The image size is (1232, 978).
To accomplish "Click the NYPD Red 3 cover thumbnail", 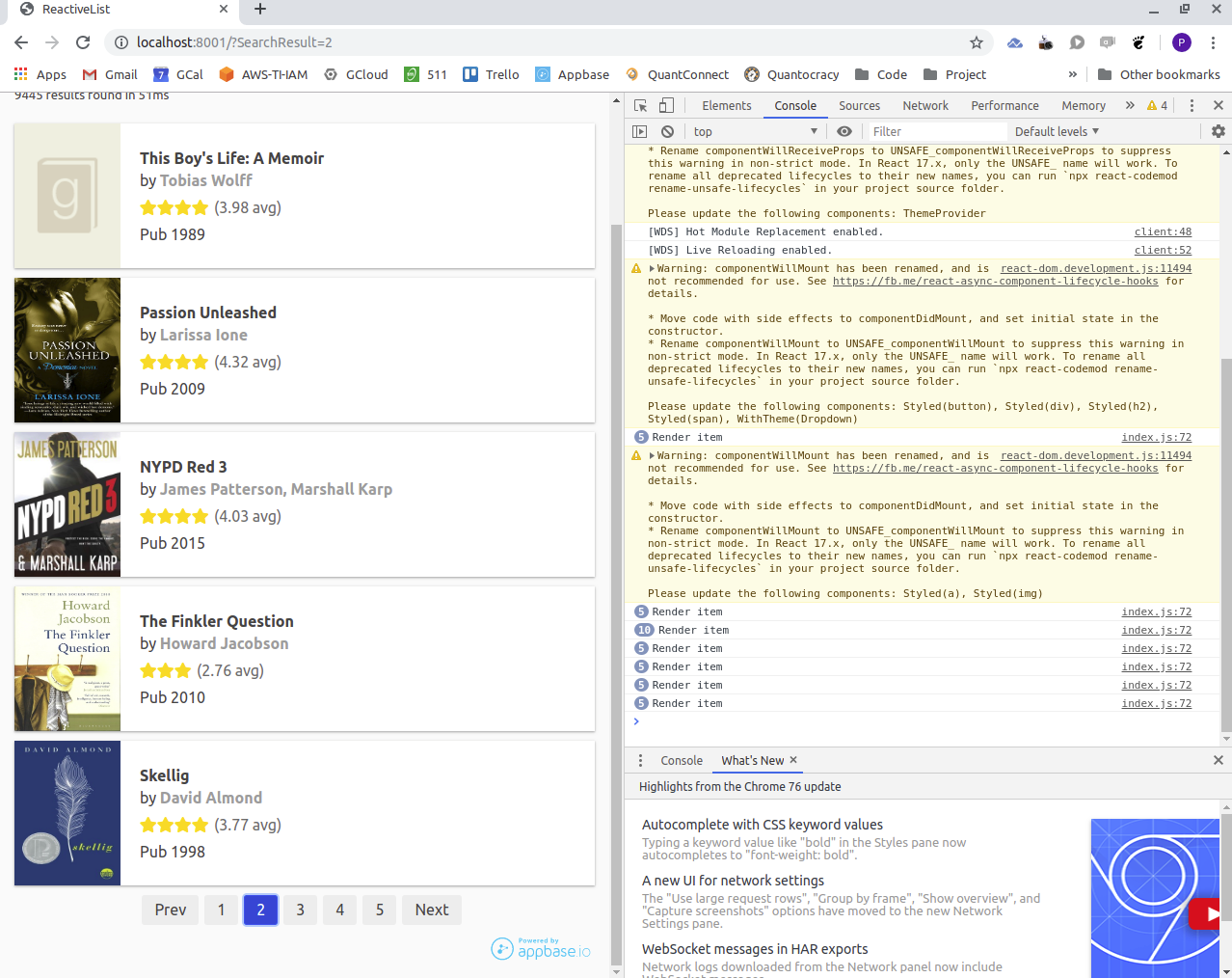I will [67, 504].
